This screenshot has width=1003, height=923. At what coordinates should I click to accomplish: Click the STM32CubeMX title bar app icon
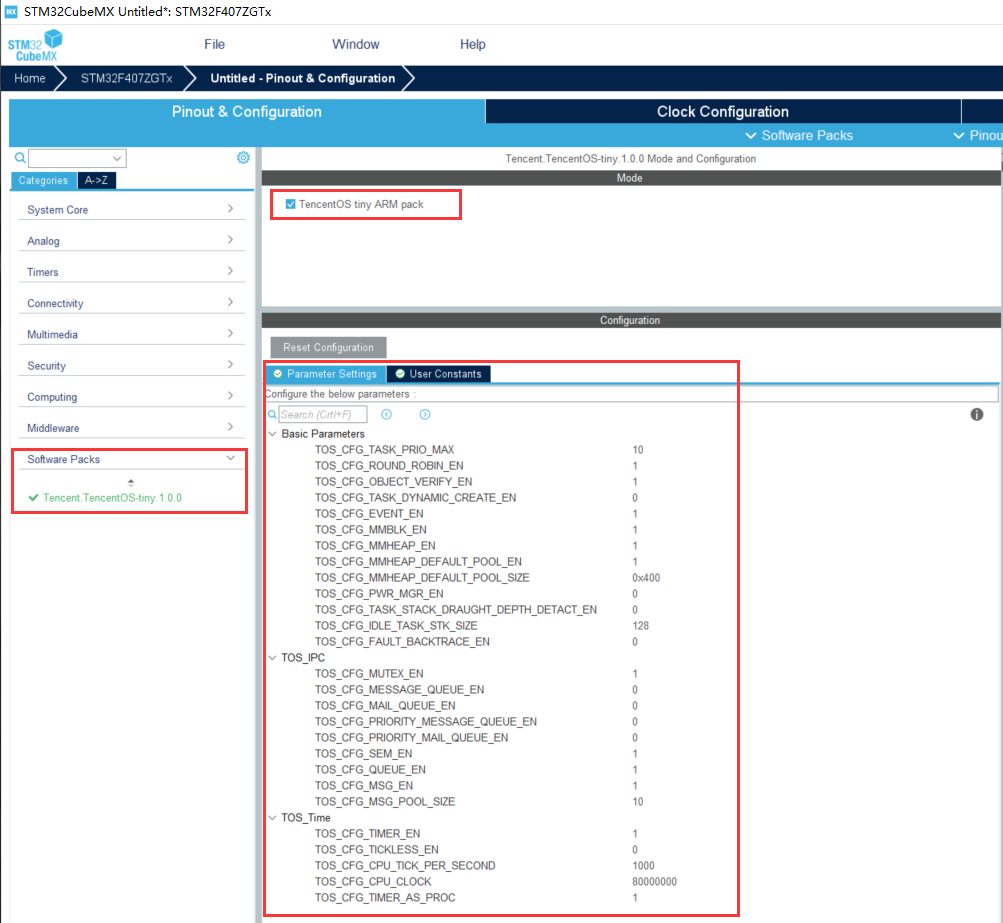11,12
